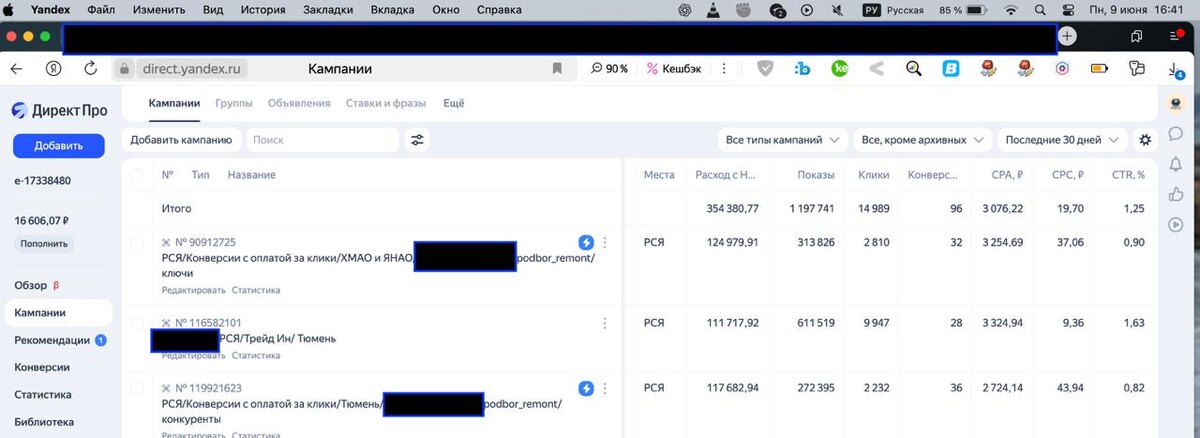Switch to the Объявления tab
The width and height of the screenshot is (1200, 438).
pyautogui.click(x=299, y=103)
